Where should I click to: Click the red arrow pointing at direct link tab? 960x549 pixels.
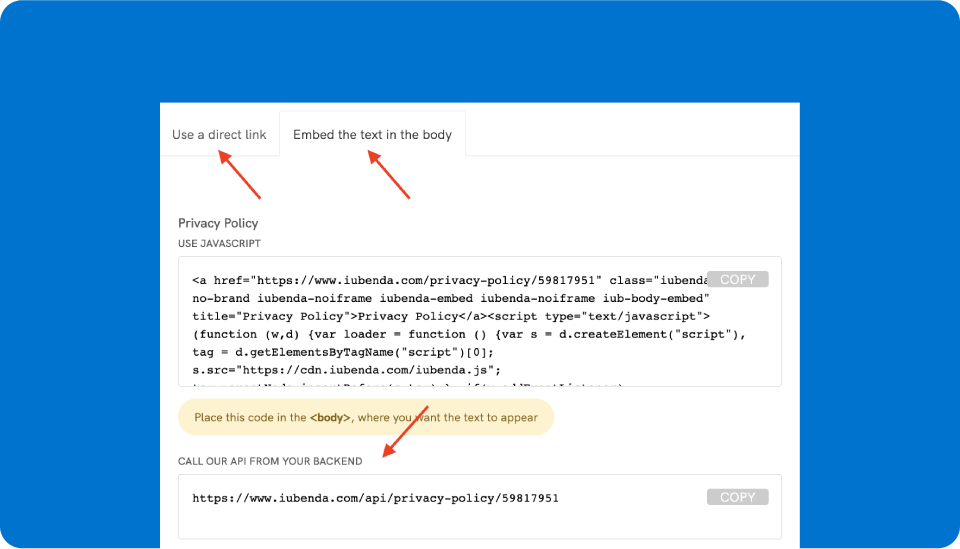click(x=240, y=174)
